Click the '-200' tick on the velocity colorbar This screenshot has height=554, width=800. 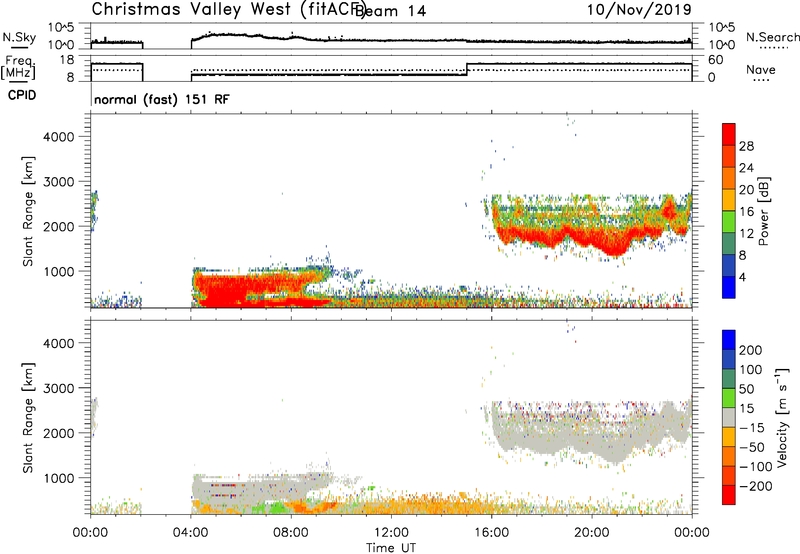pyautogui.click(x=756, y=486)
